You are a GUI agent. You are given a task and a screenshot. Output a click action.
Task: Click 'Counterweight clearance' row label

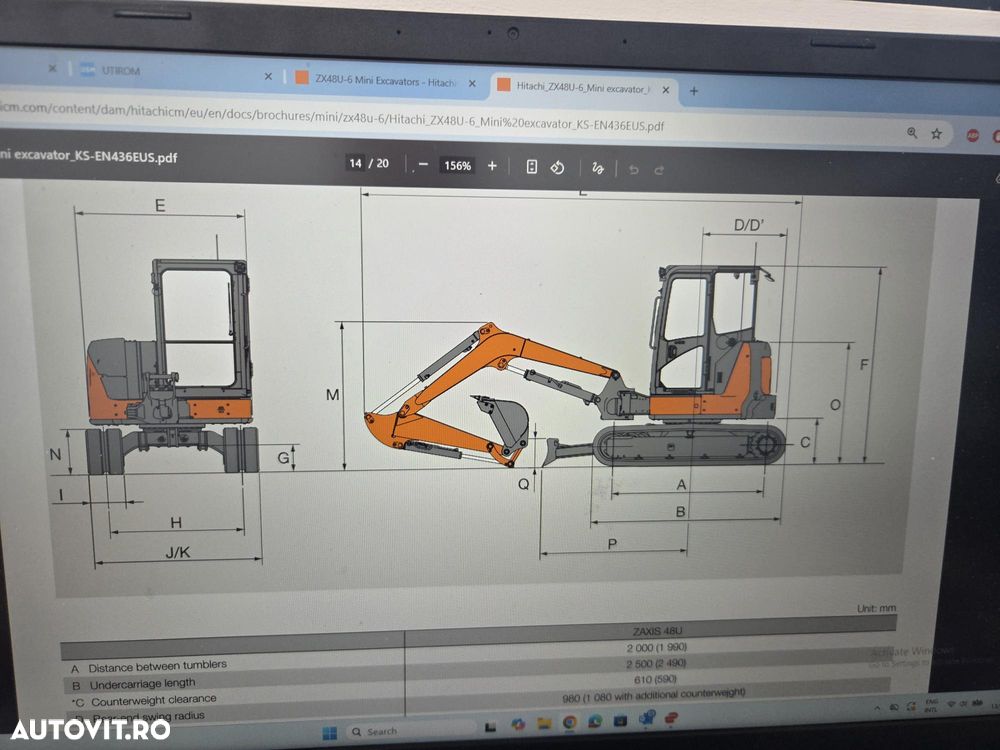(154, 700)
